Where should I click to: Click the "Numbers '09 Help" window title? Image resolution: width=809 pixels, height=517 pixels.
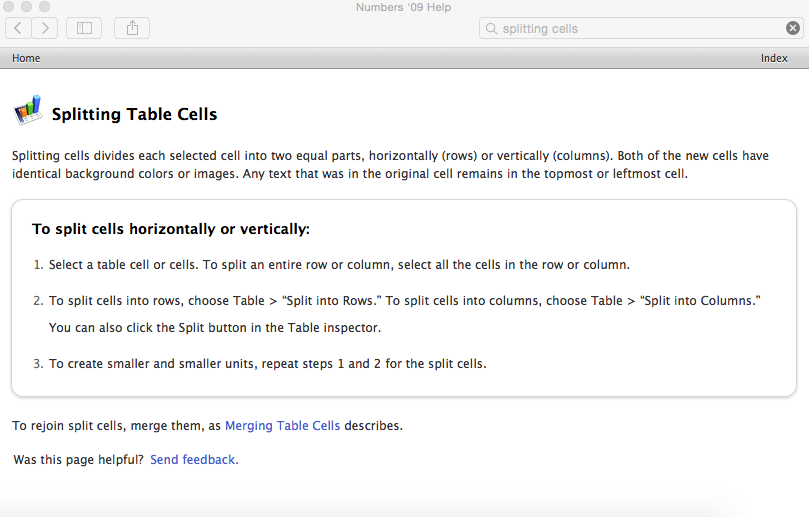click(x=403, y=7)
